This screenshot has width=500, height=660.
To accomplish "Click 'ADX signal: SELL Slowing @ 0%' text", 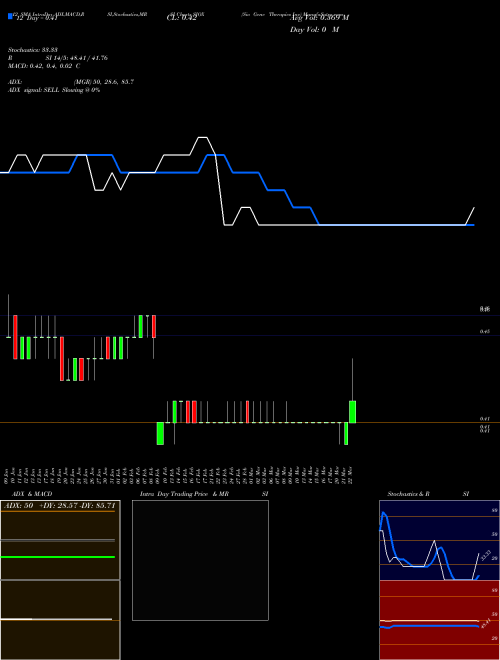I will click(54, 90).
